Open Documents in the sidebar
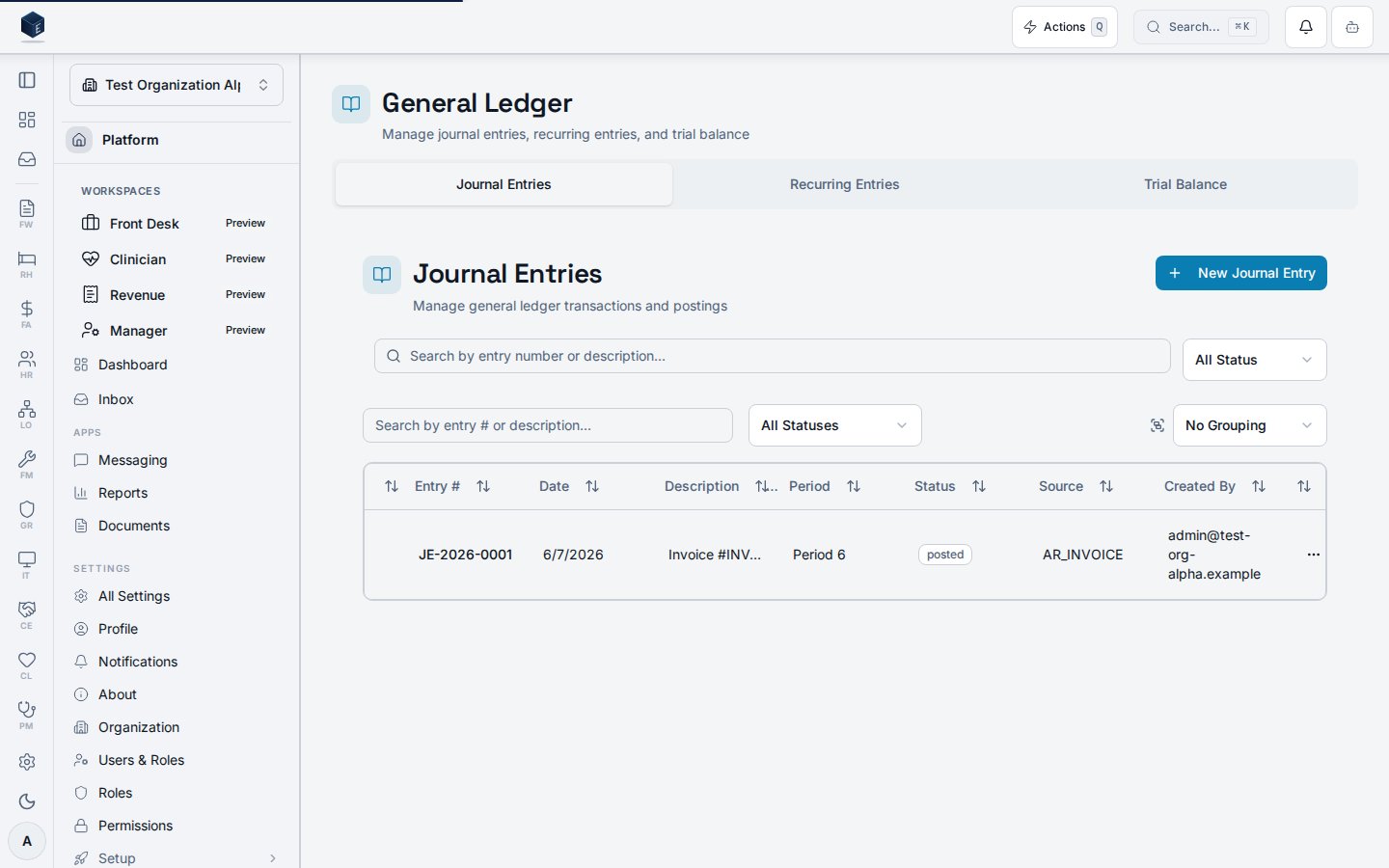1389x868 pixels. point(177,526)
